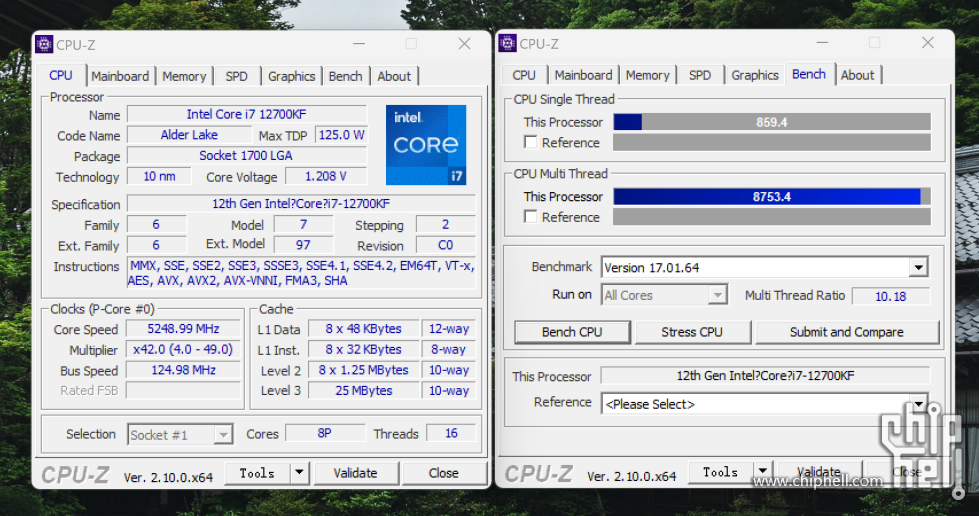Click multi thread score bar 8753.4
This screenshot has height=516, width=979.
(x=772, y=196)
